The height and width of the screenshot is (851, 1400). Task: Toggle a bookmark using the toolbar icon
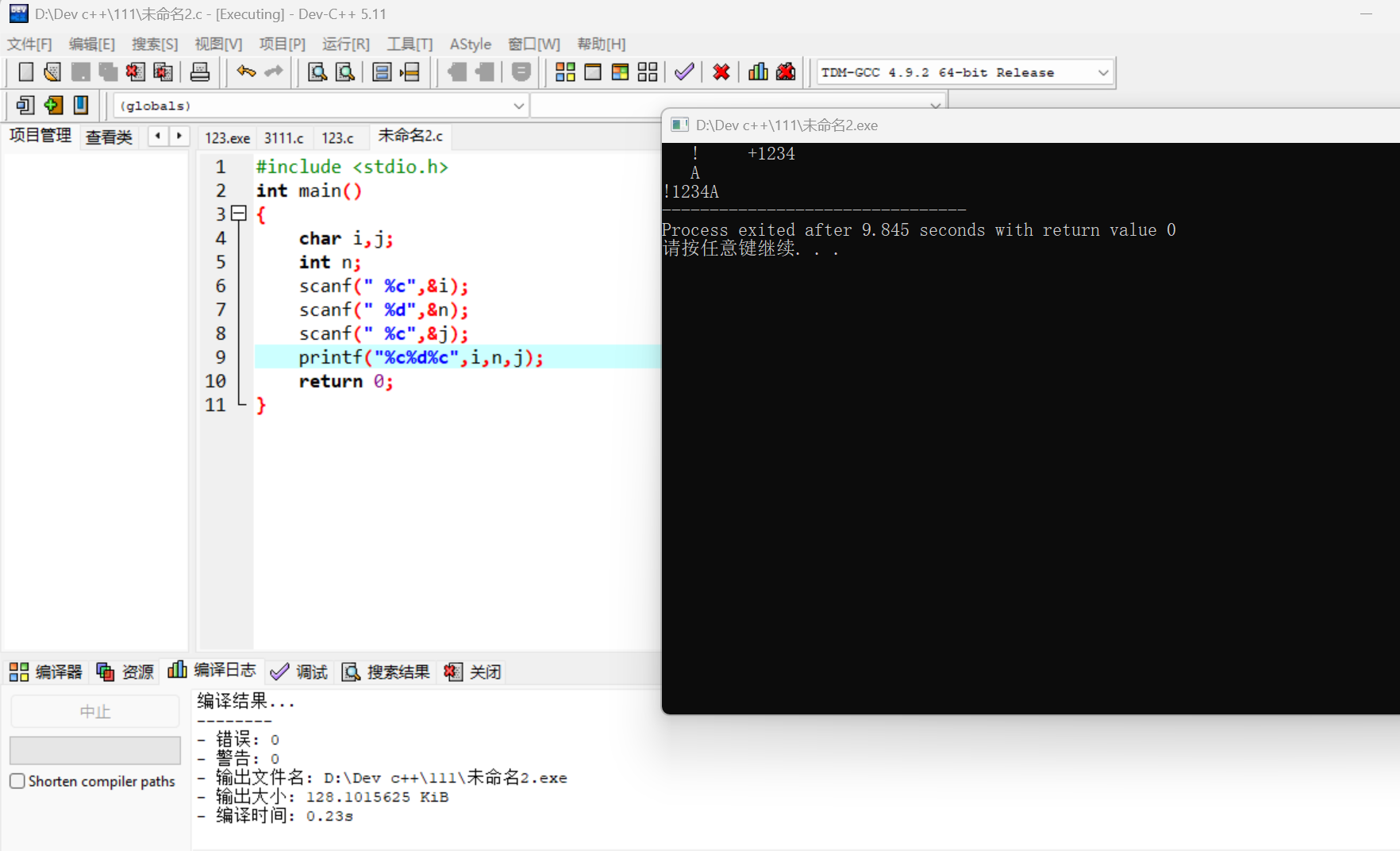coord(81,105)
